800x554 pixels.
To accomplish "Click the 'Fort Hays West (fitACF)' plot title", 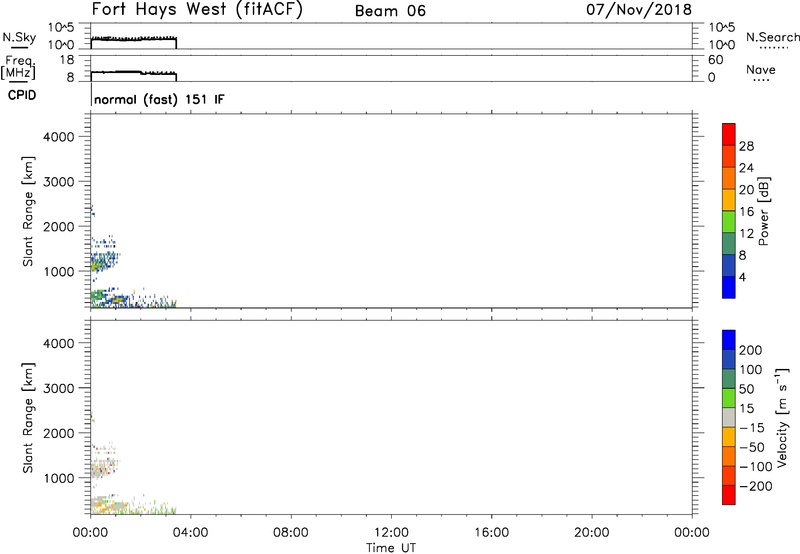I will click(x=197, y=9).
